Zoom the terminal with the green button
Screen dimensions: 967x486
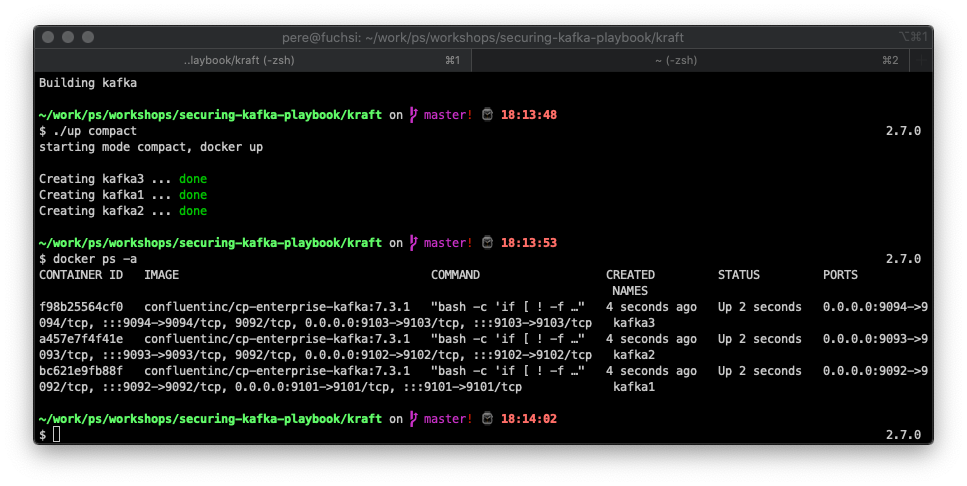tap(88, 37)
